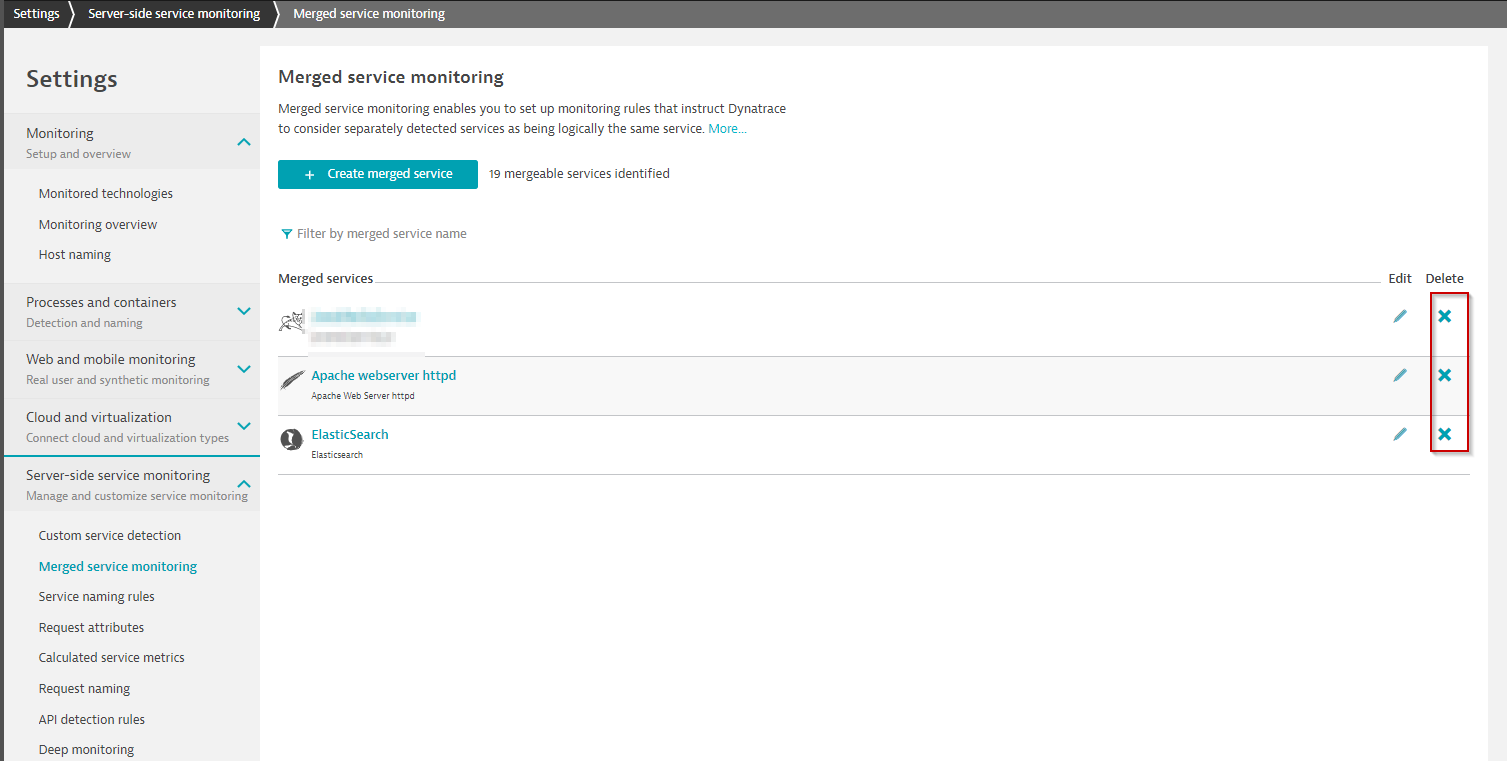Open Request naming settings

point(85,689)
